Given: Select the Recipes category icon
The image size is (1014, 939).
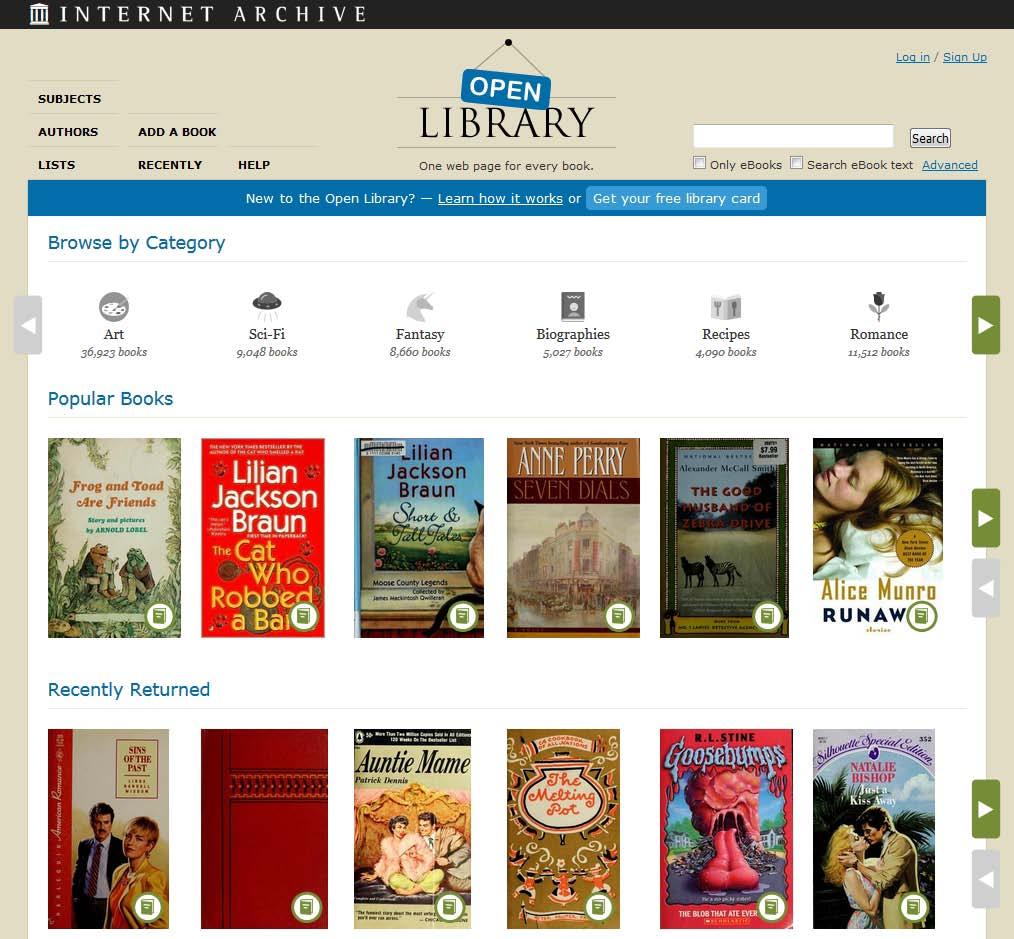Looking at the screenshot, I should (x=726, y=307).
